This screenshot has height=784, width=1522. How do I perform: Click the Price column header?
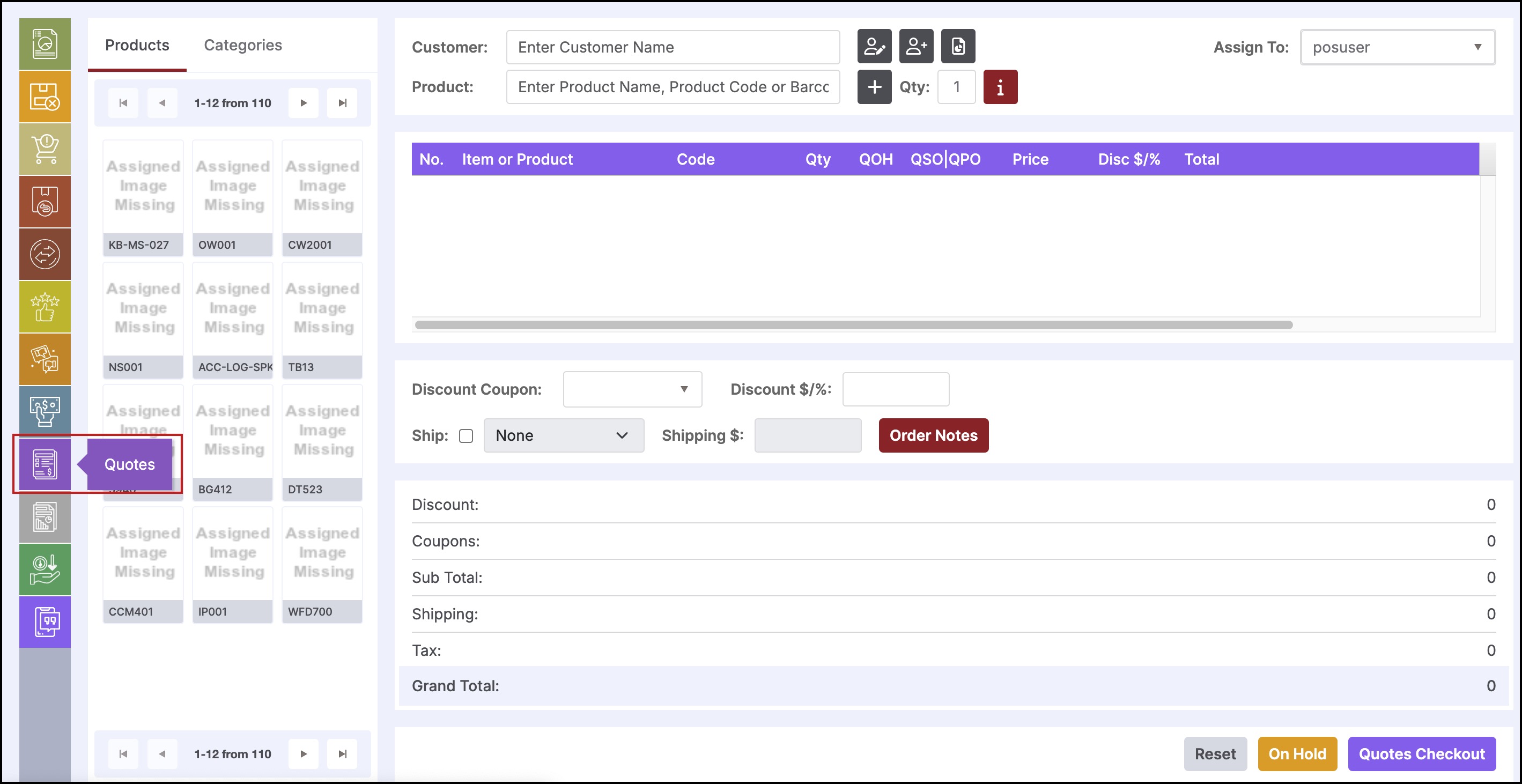pos(1030,159)
